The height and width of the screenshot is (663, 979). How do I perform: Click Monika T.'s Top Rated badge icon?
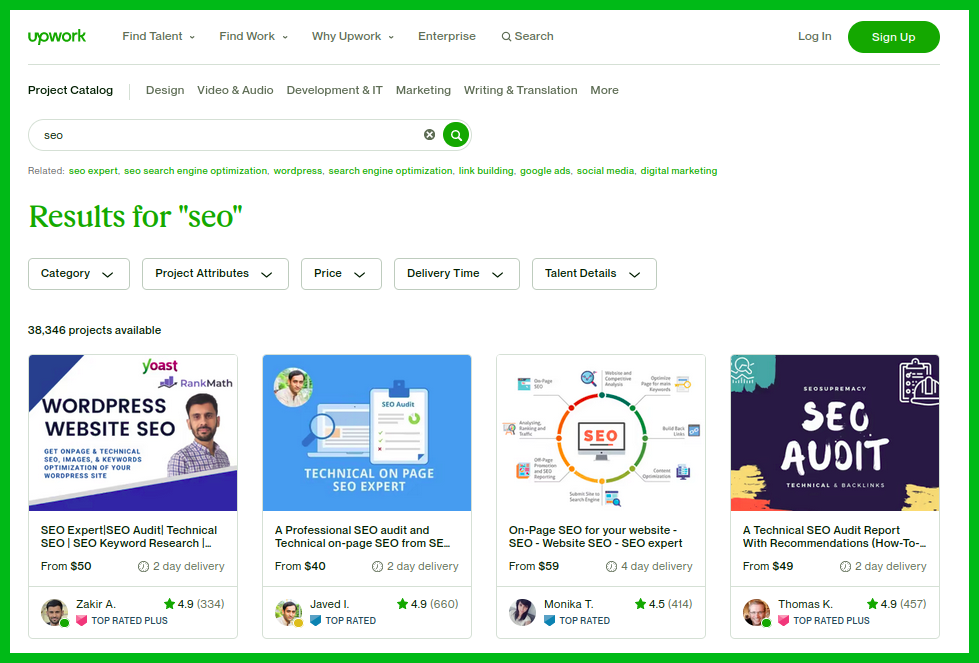[x=549, y=621]
